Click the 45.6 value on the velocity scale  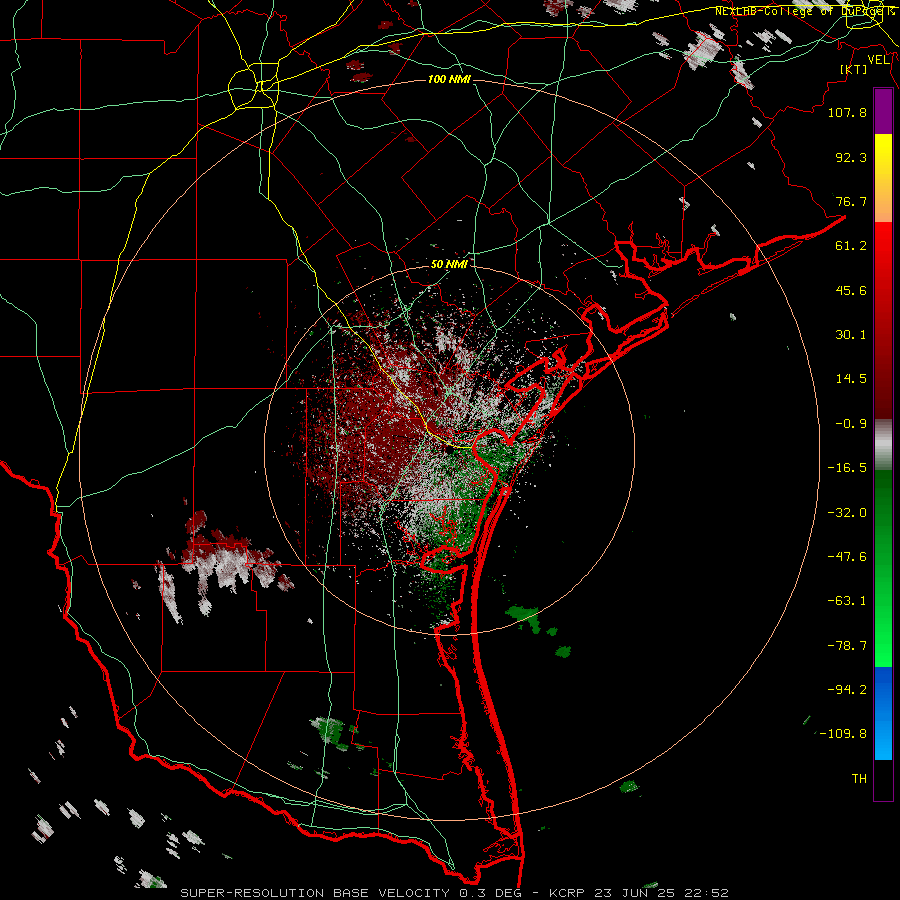[x=851, y=290]
